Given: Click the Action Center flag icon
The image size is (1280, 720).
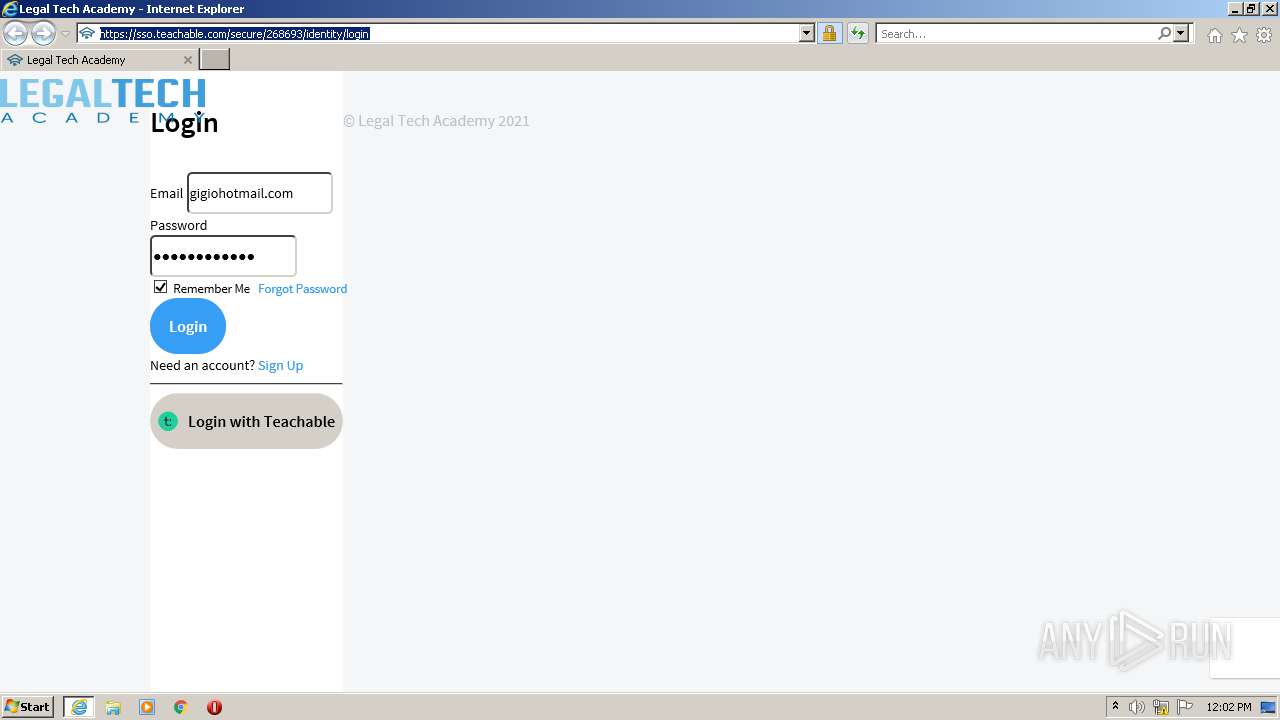Looking at the screenshot, I should [x=1185, y=707].
